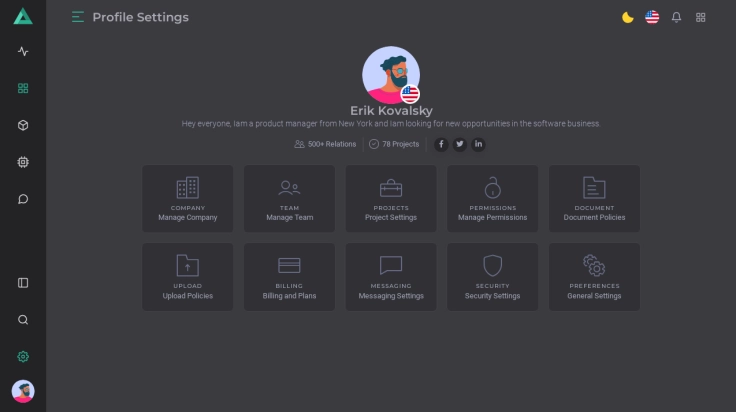
Task: Open the cube icon in sidebar
Action: click(23, 125)
